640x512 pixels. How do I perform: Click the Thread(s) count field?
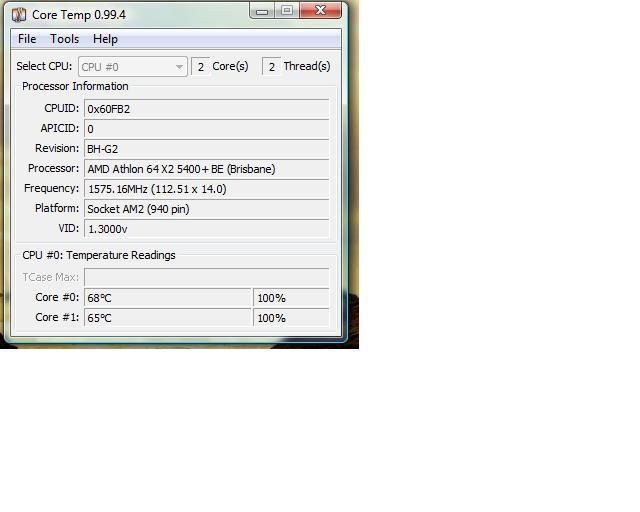(271, 67)
